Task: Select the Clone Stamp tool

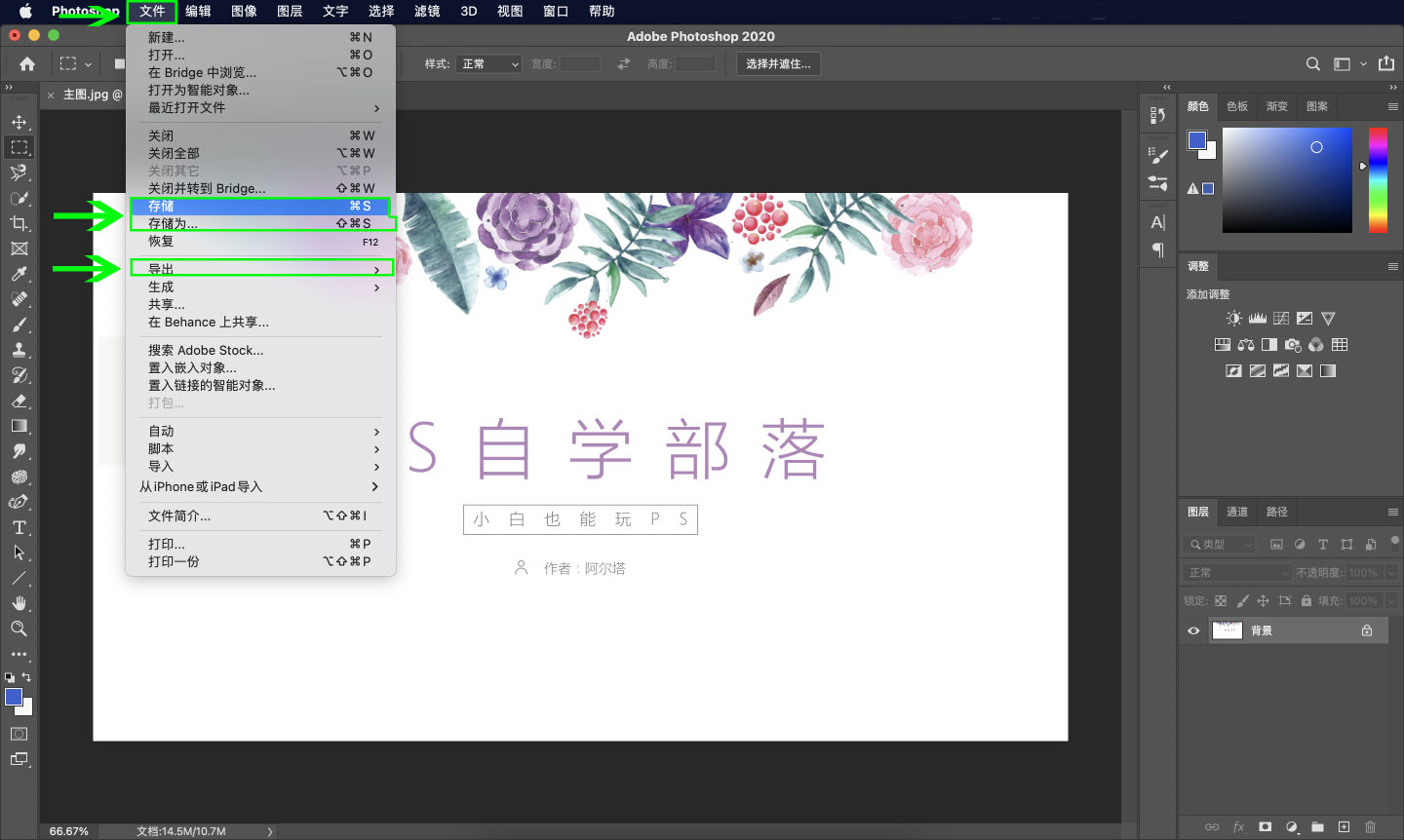Action: (19, 349)
